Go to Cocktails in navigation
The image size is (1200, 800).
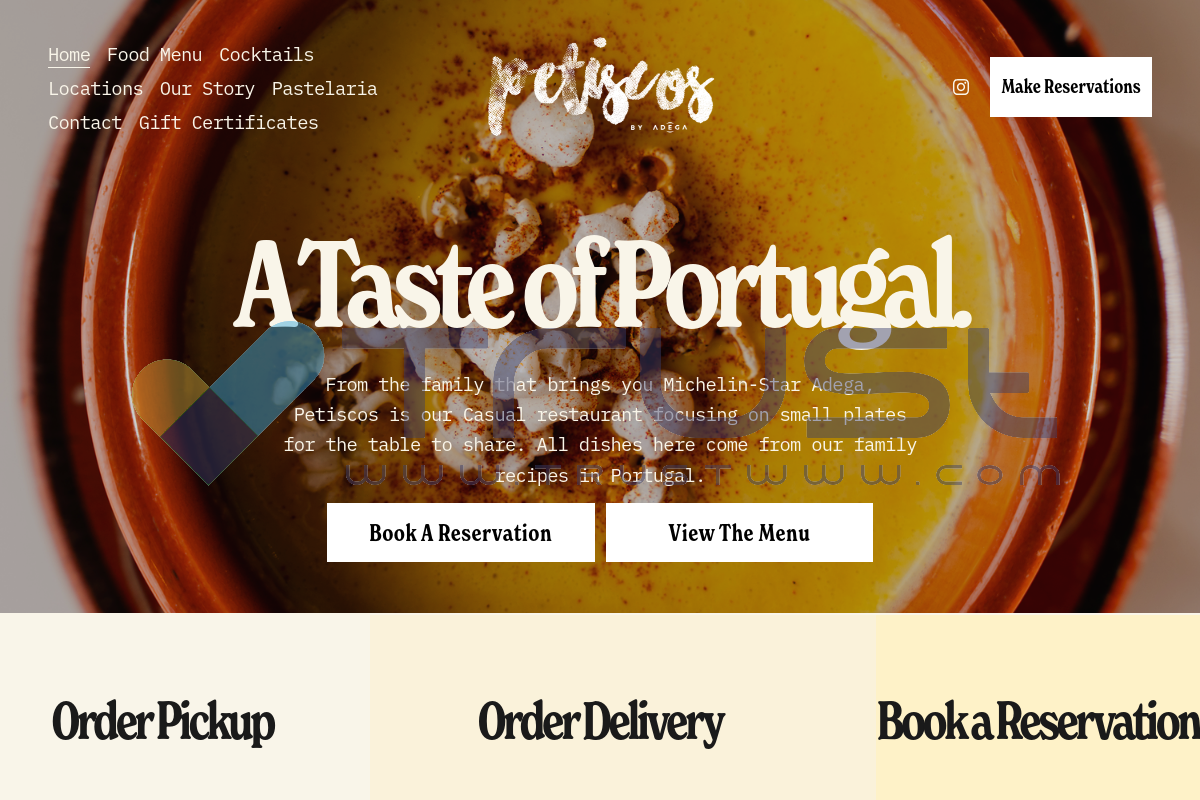267,55
